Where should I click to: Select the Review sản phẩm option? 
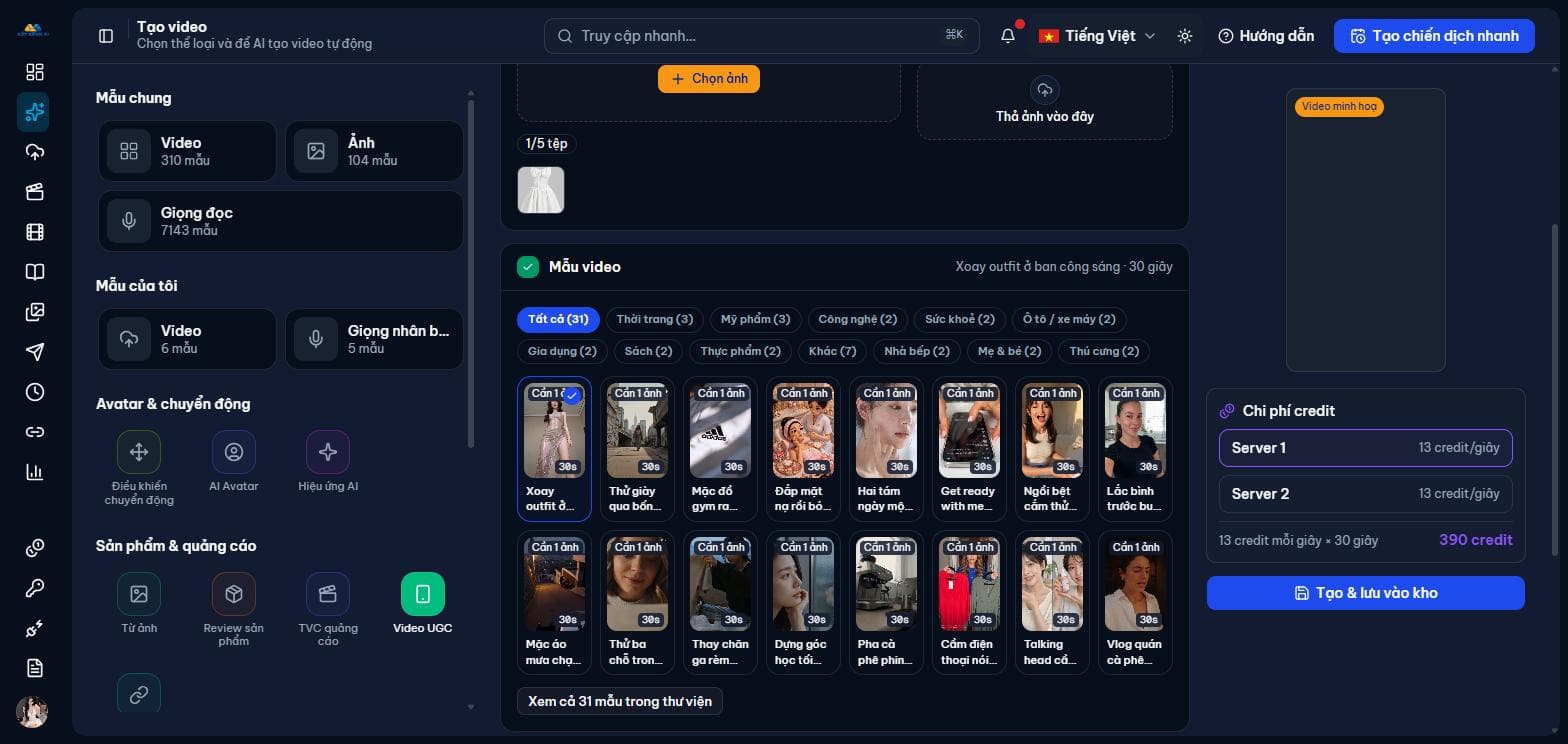coord(234,609)
